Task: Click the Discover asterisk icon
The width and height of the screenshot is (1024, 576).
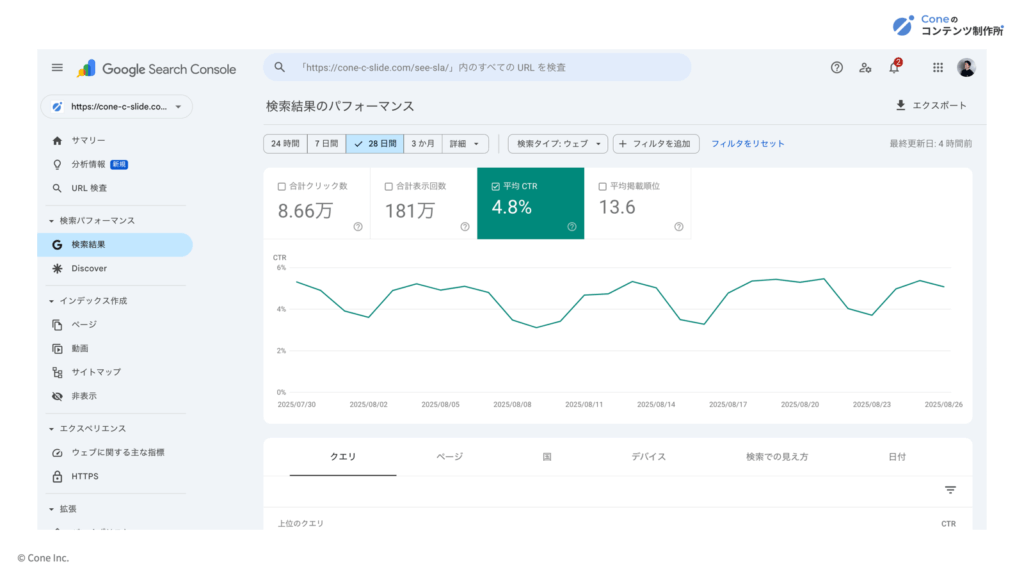Action: (x=57, y=268)
